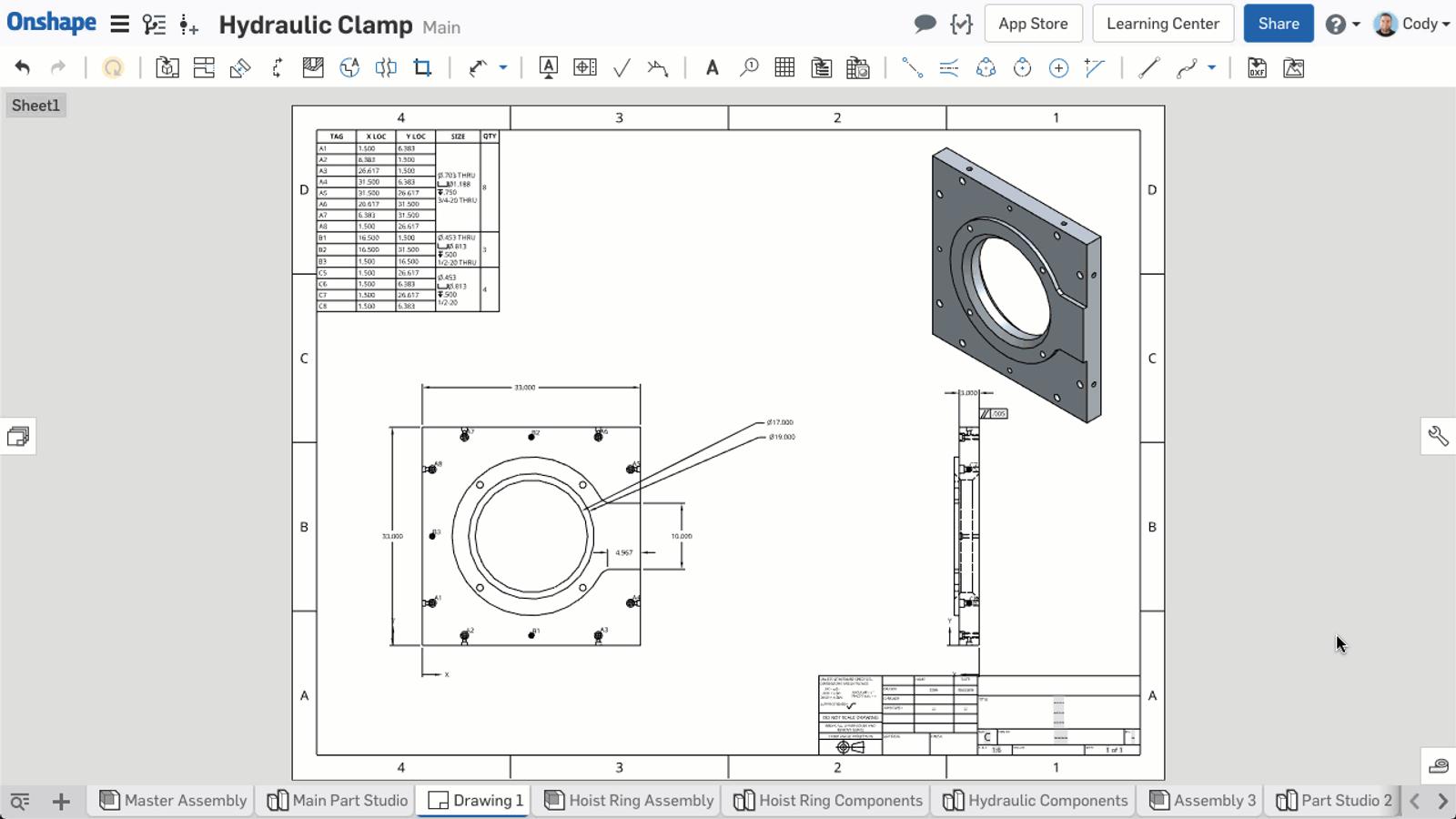Screen dimensions: 1456x819
Task: Expand the dimension tool dropdown
Action: coord(503,66)
